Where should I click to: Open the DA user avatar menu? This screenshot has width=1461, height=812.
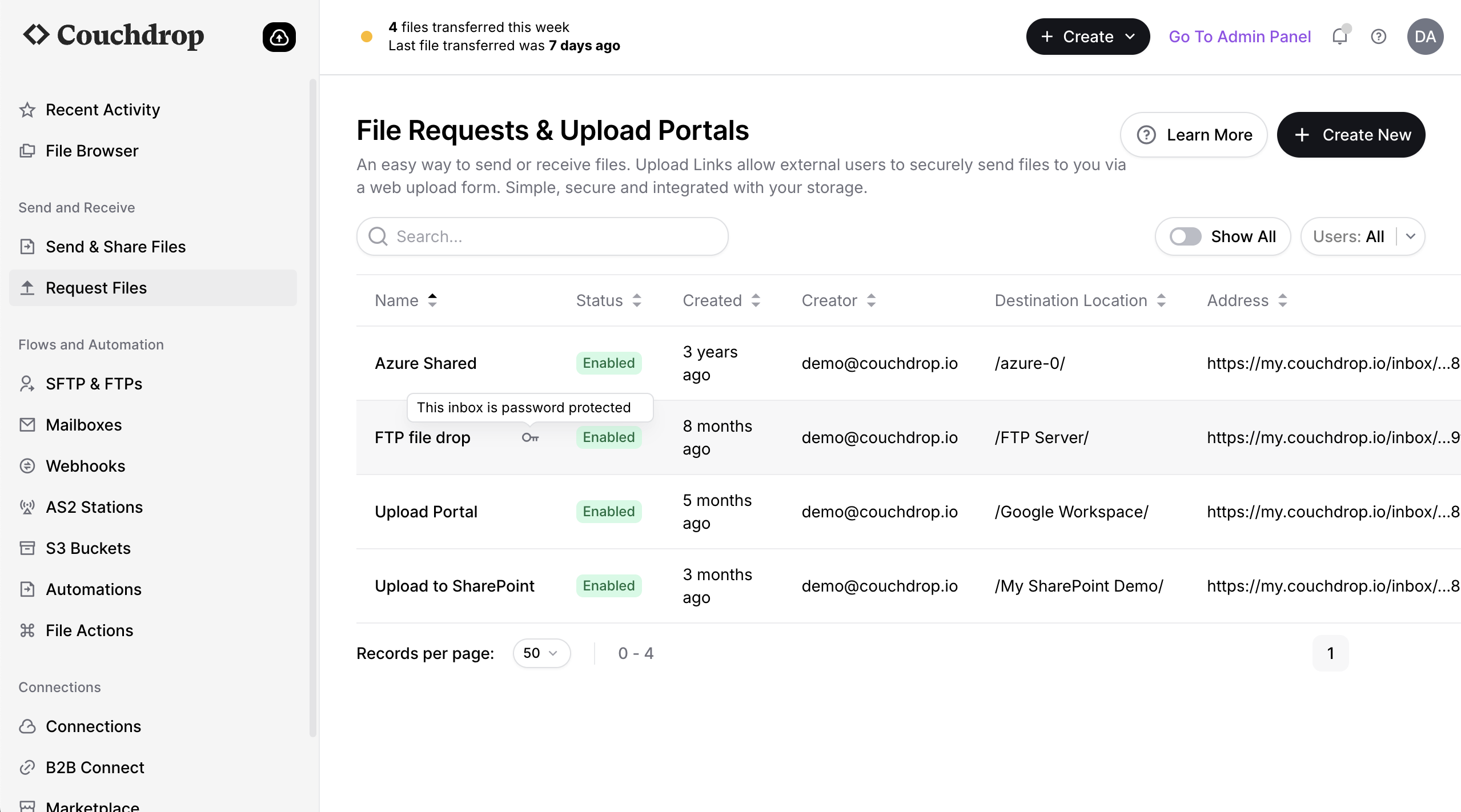pos(1424,37)
